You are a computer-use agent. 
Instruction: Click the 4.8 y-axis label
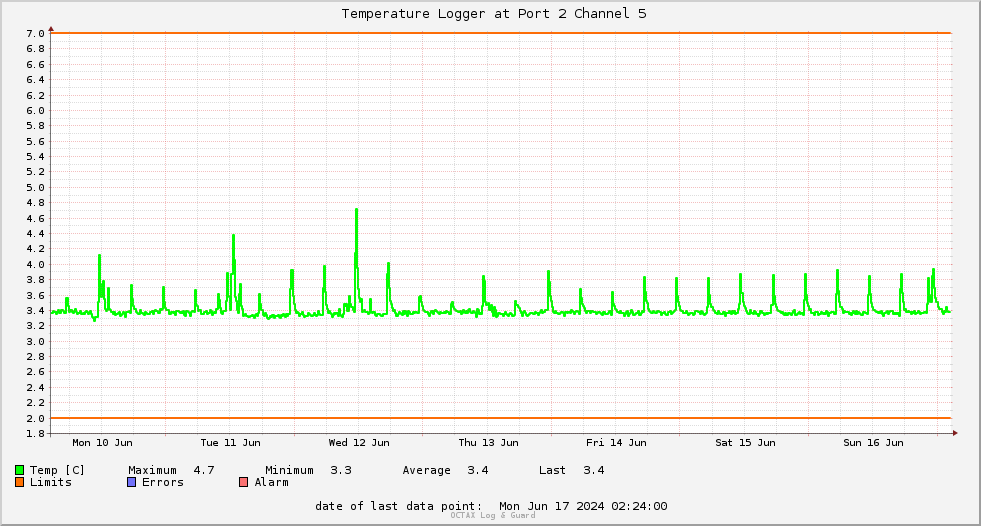point(36,203)
